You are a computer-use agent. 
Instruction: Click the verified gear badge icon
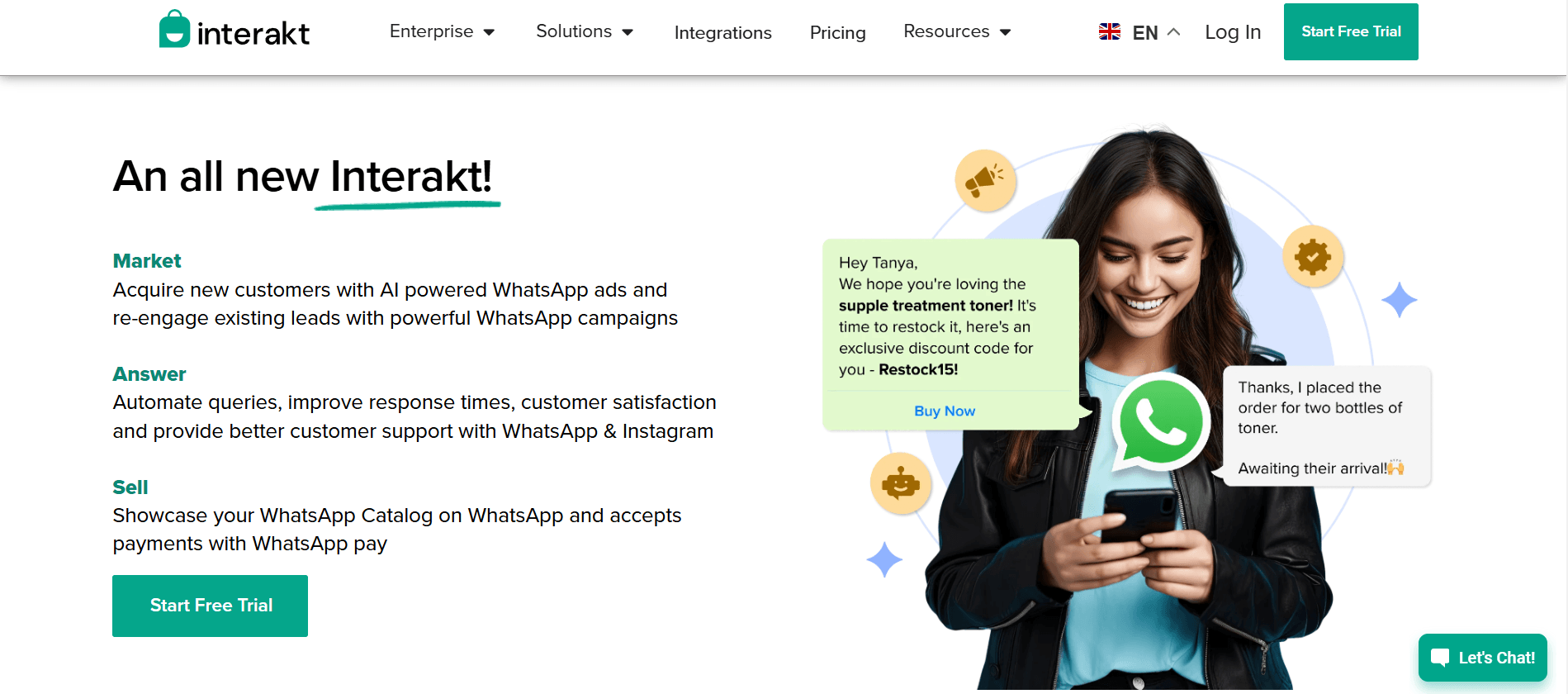tap(1313, 257)
